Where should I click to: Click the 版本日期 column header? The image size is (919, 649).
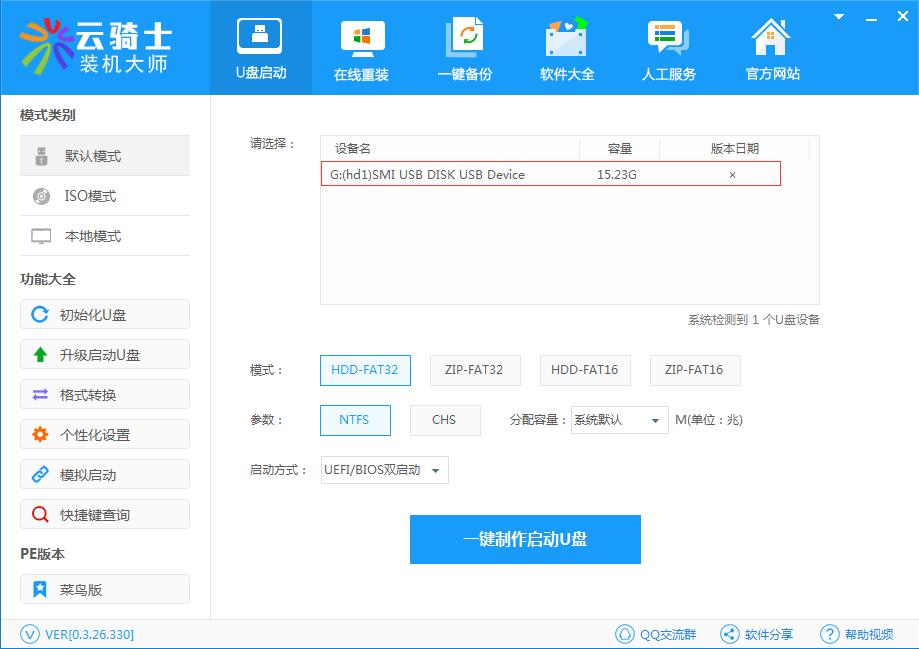click(x=734, y=149)
